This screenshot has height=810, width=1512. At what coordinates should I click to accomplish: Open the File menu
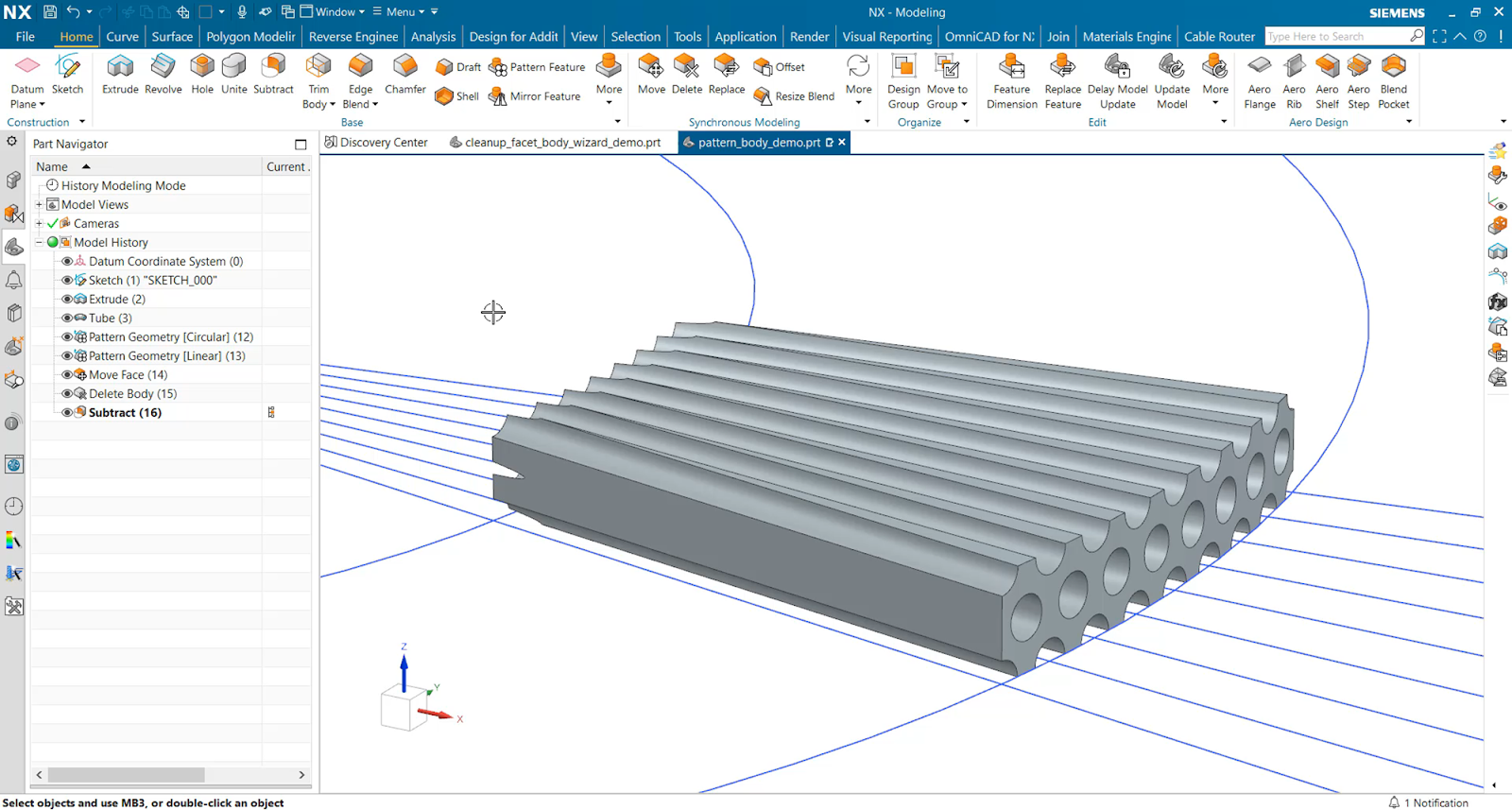(26, 37)
